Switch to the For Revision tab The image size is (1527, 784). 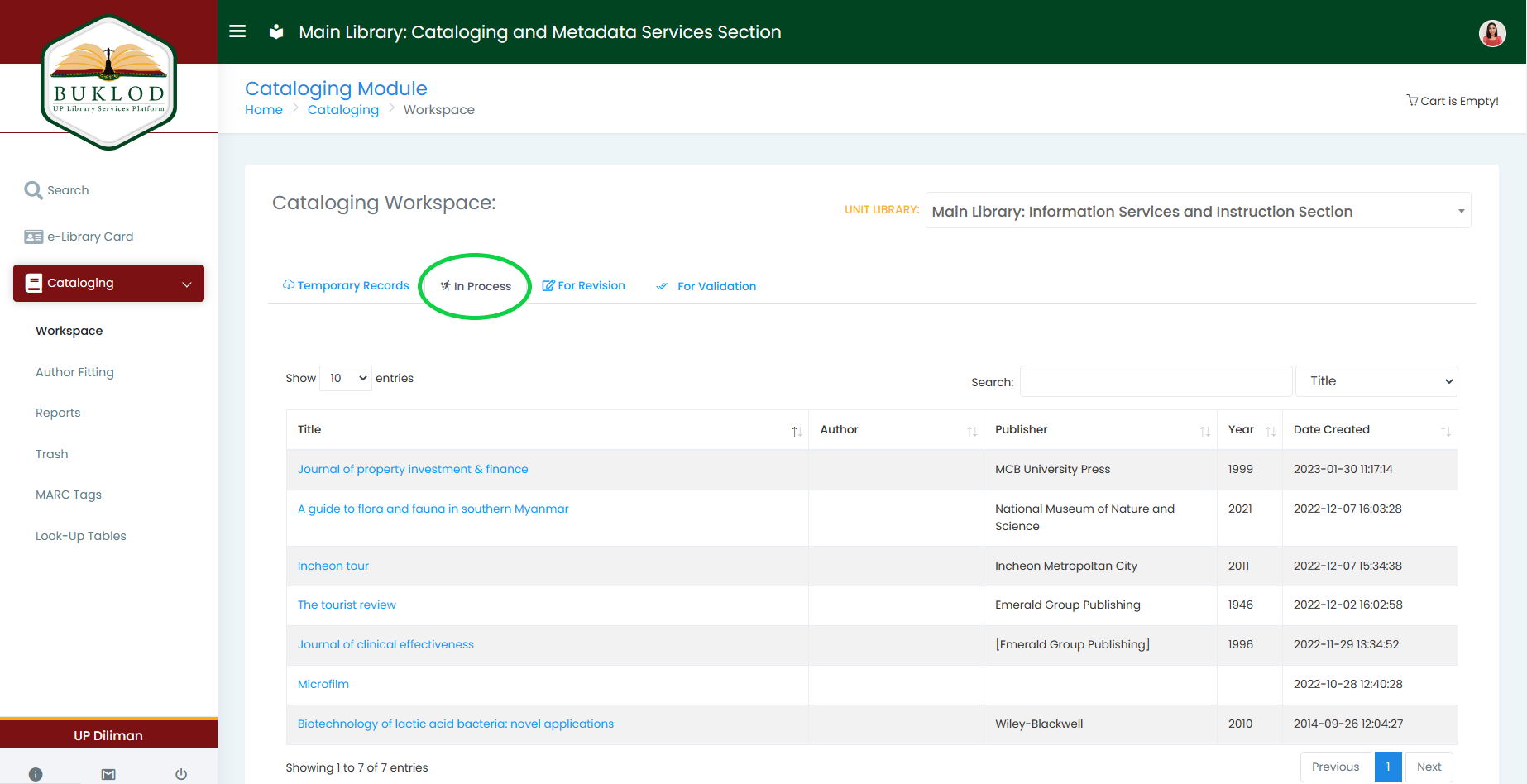(583, 285)
